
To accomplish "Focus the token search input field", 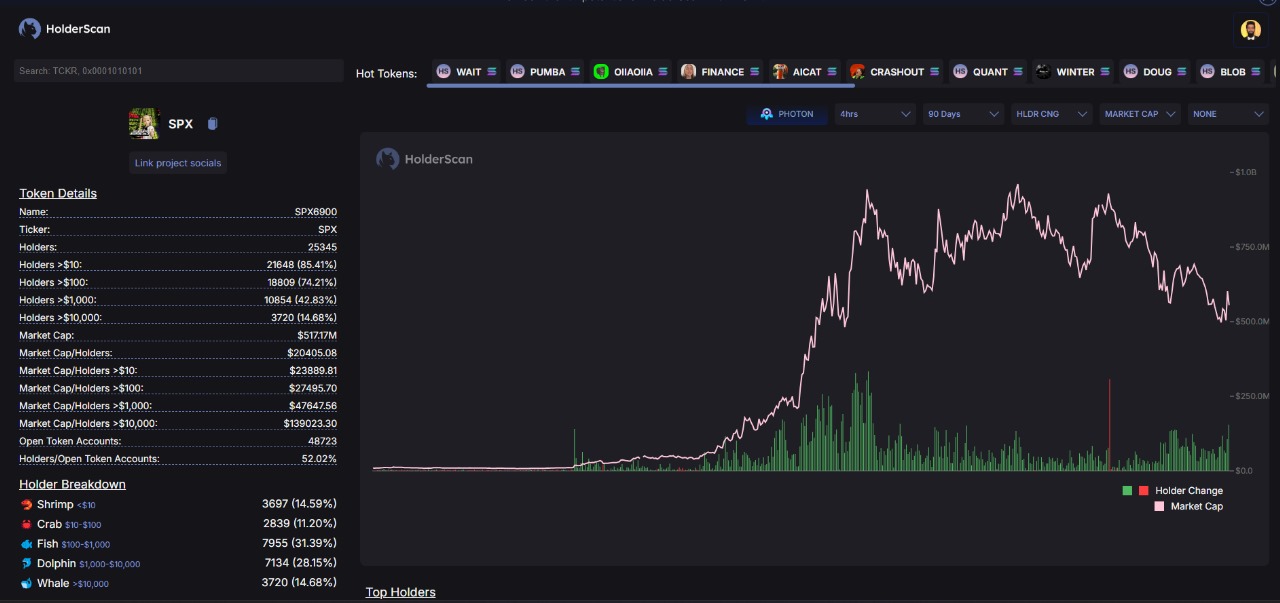I will [x=178, y=71].
